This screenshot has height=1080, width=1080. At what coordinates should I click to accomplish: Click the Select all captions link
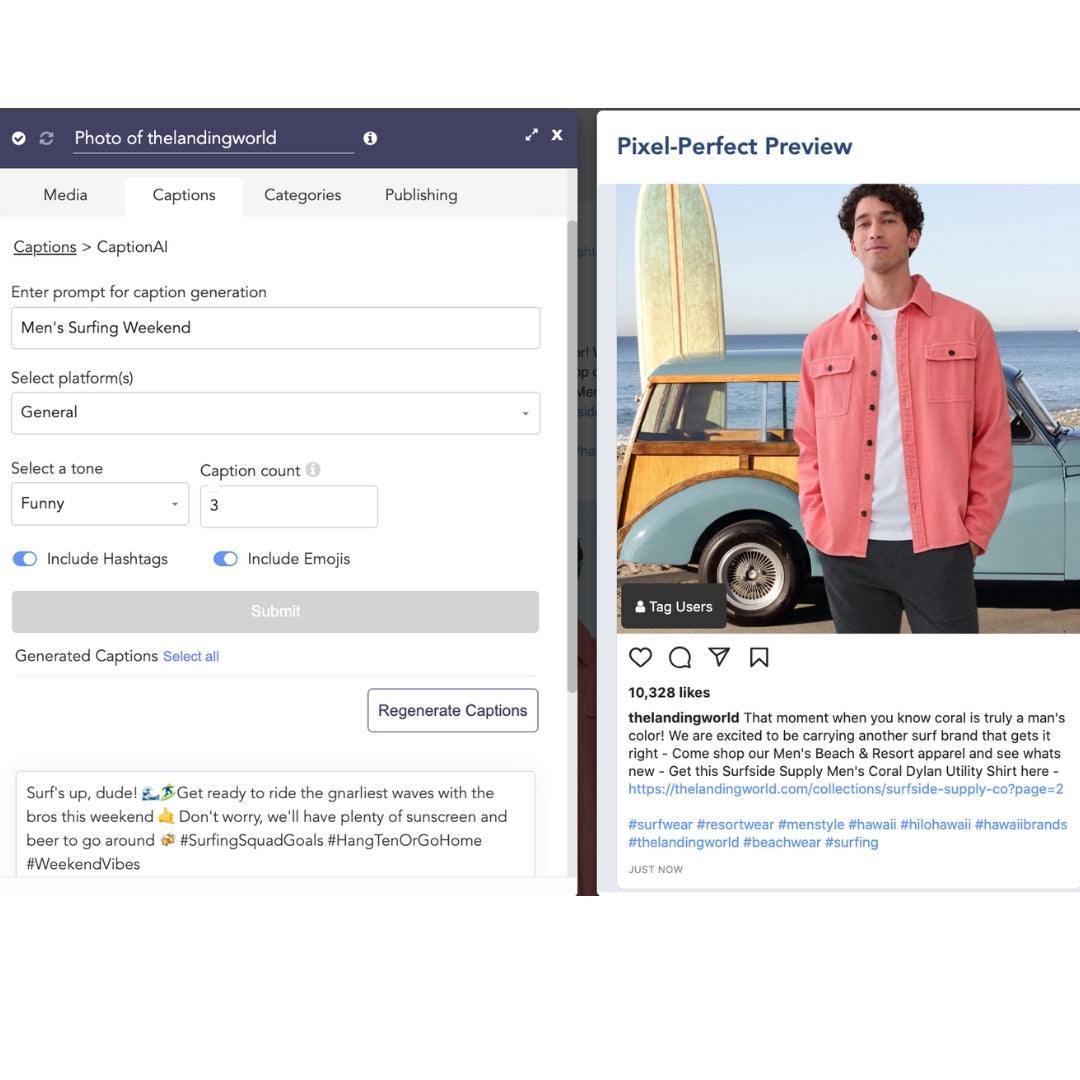tap(191, 657)
